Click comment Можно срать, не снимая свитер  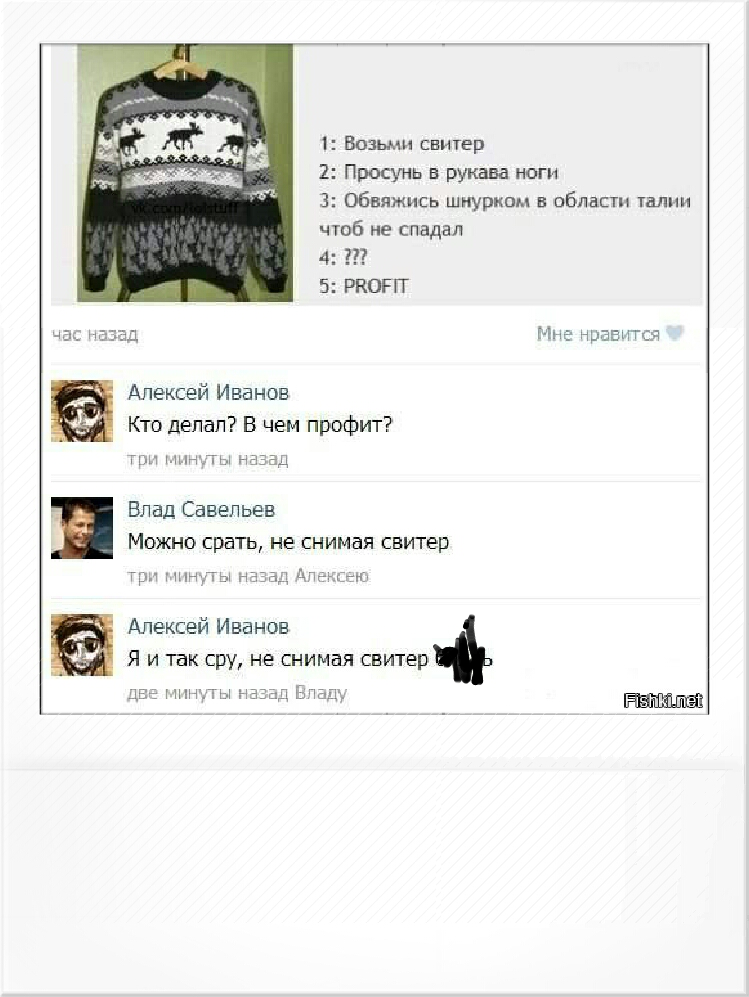point(289,542)
